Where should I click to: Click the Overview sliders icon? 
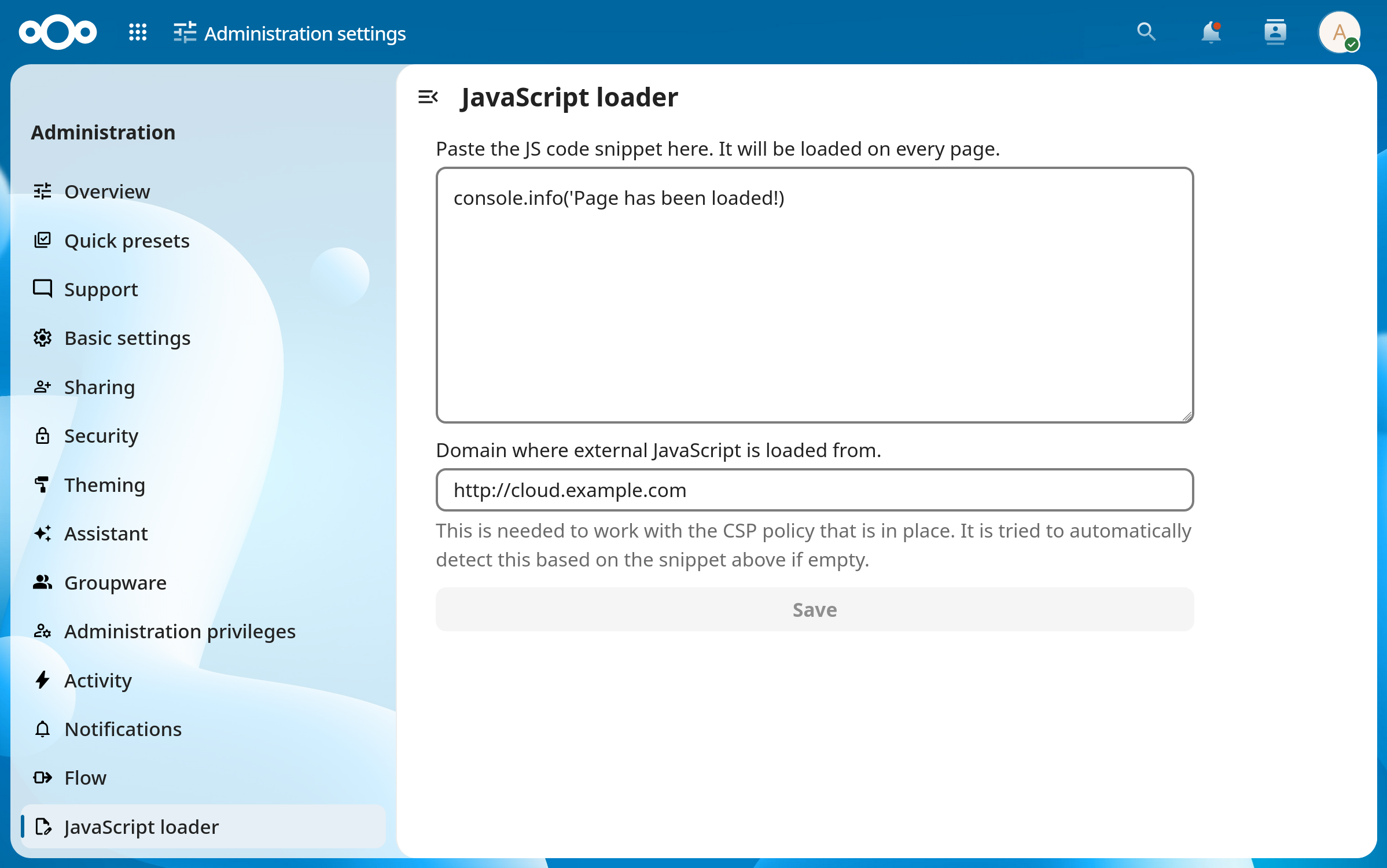[x=42, y=191]
